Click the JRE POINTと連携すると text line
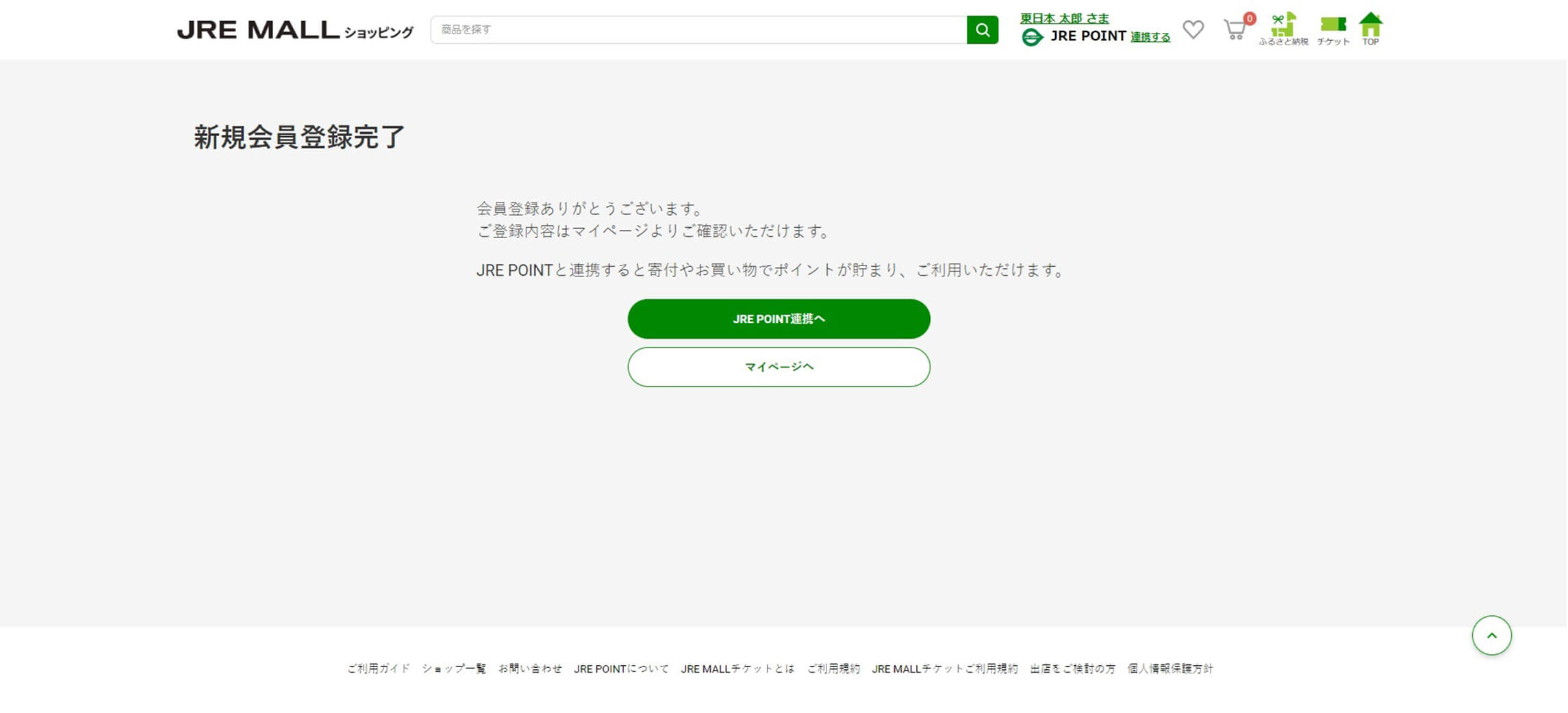1568x713 pixels. click(770, 270)
